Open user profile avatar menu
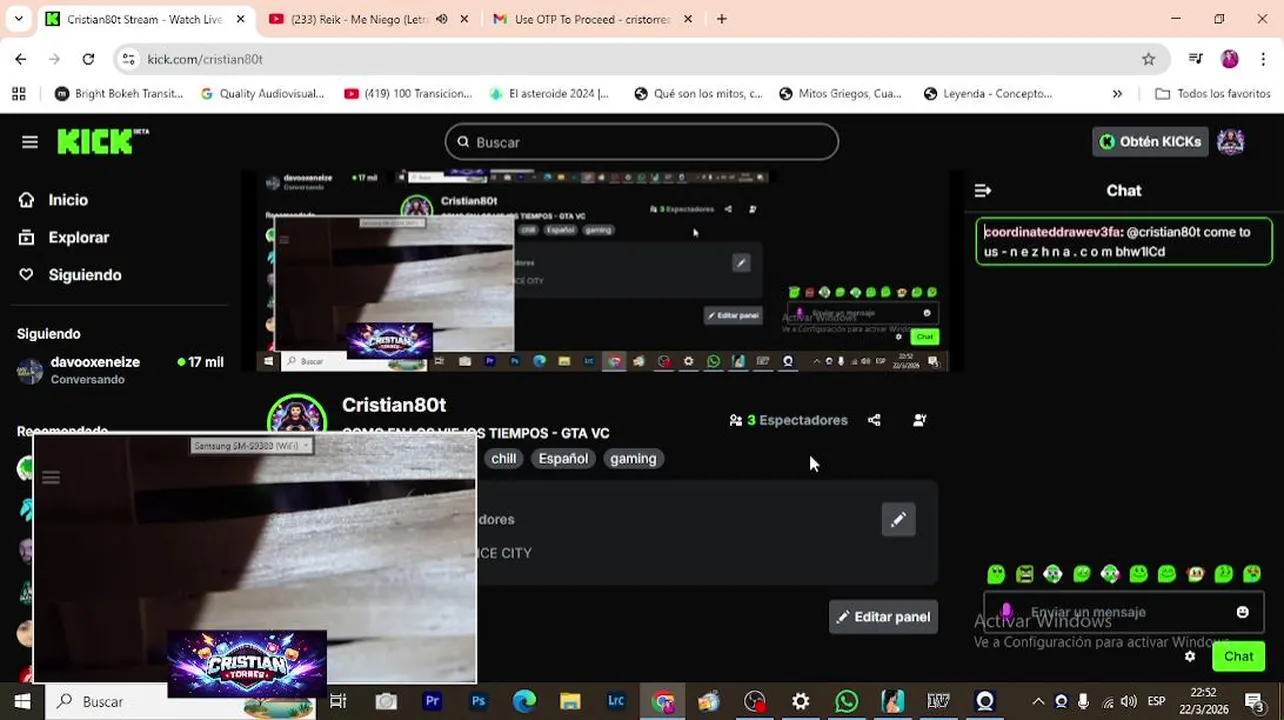The image size is (1284, 720). tap(1231, 142)
